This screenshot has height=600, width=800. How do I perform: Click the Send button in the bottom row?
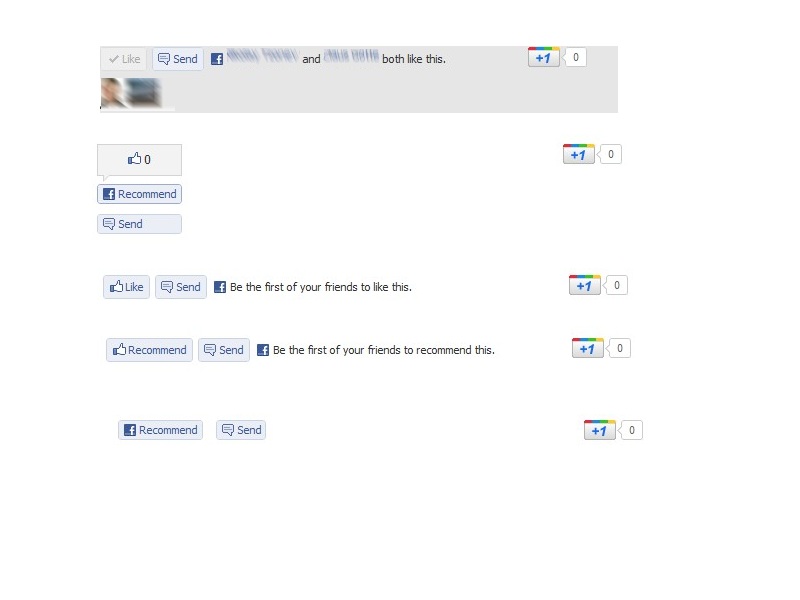[x=241, y=430]
